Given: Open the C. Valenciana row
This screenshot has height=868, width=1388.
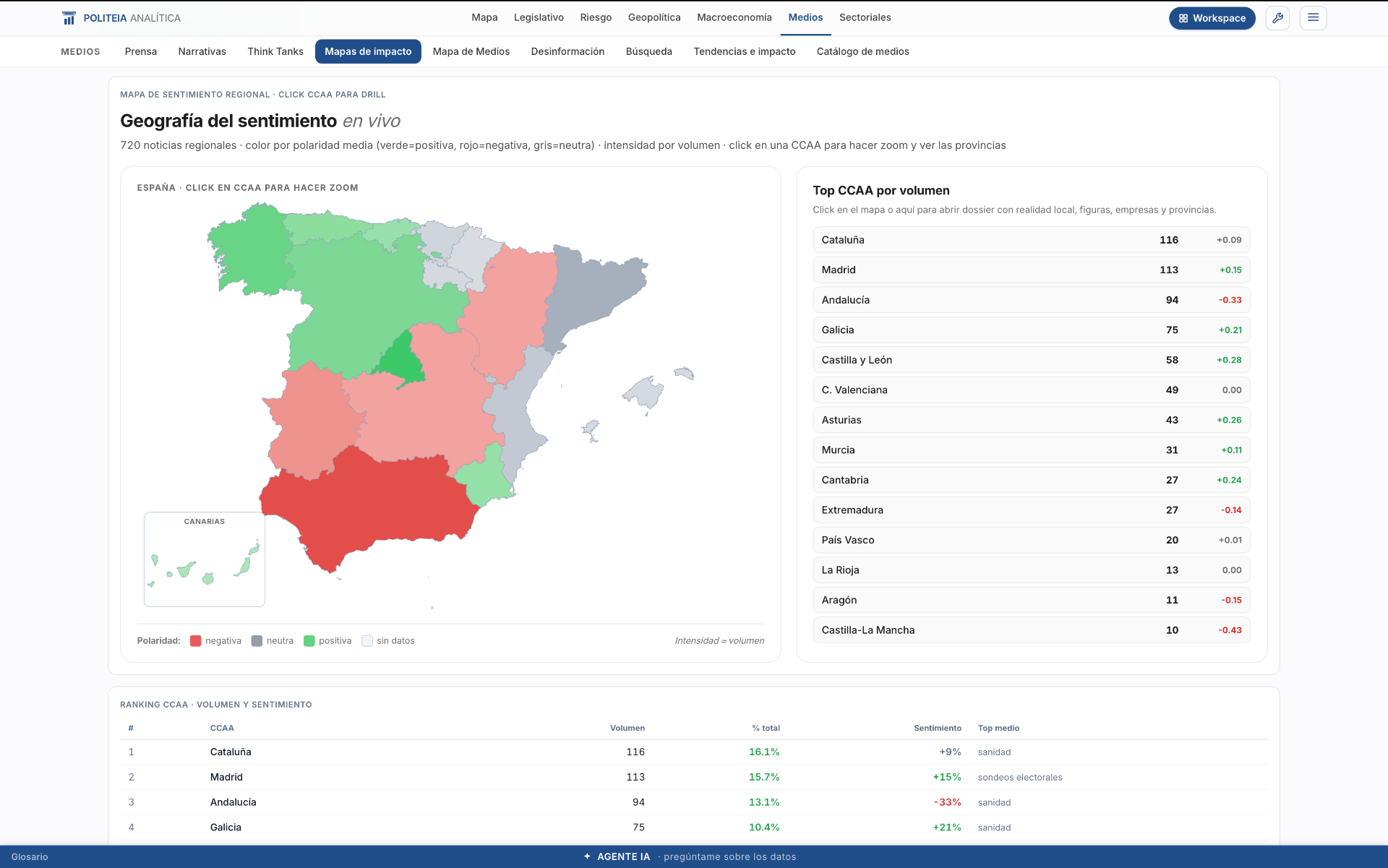Looking at the screenshot, I should coord(1032,390).
